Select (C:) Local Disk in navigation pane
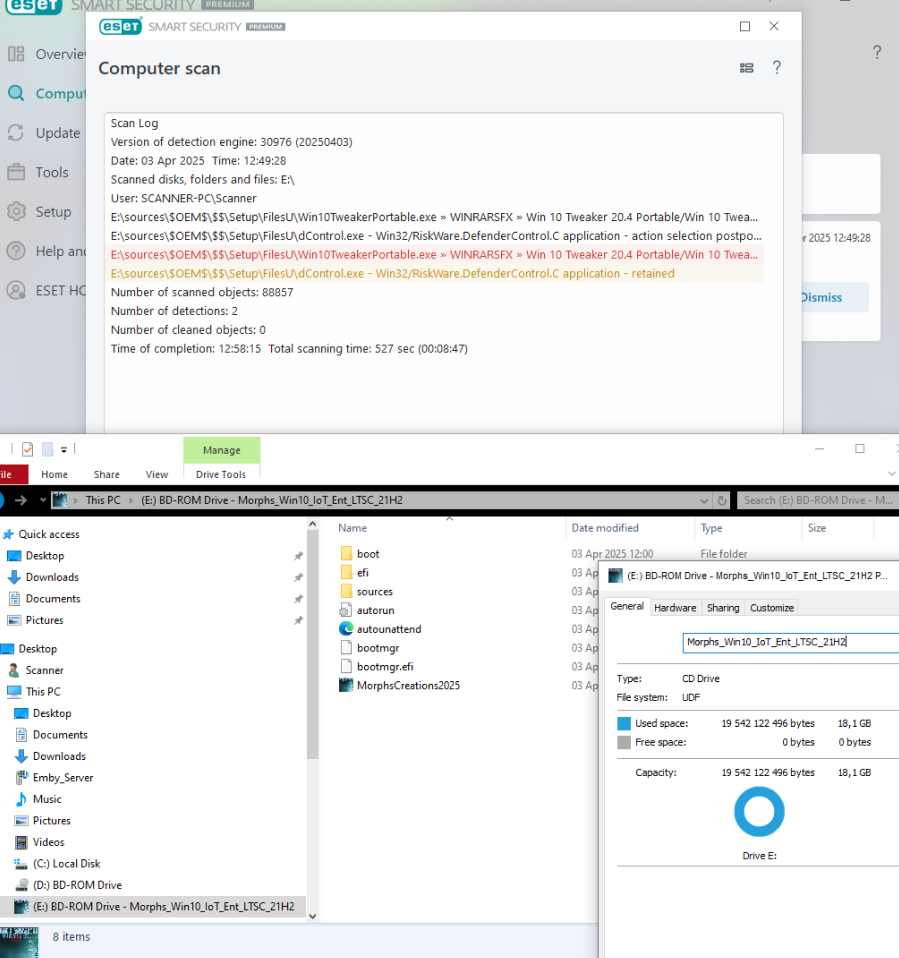The width and height of the screenshot is (899, 958). click(x=66, y=864)
